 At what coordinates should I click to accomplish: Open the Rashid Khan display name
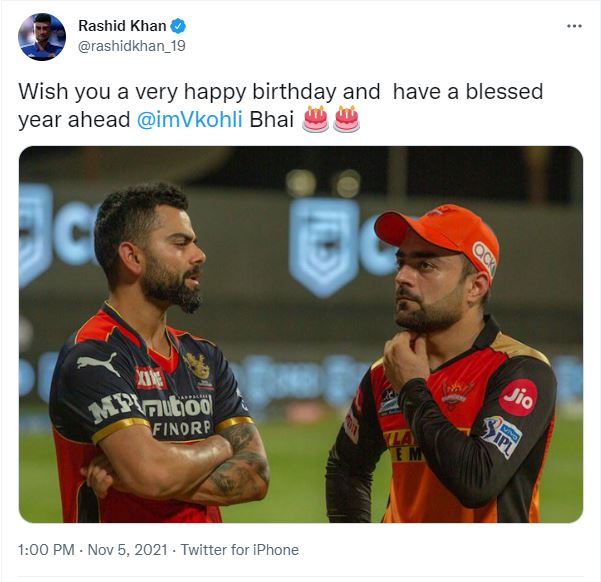[122, 26]
